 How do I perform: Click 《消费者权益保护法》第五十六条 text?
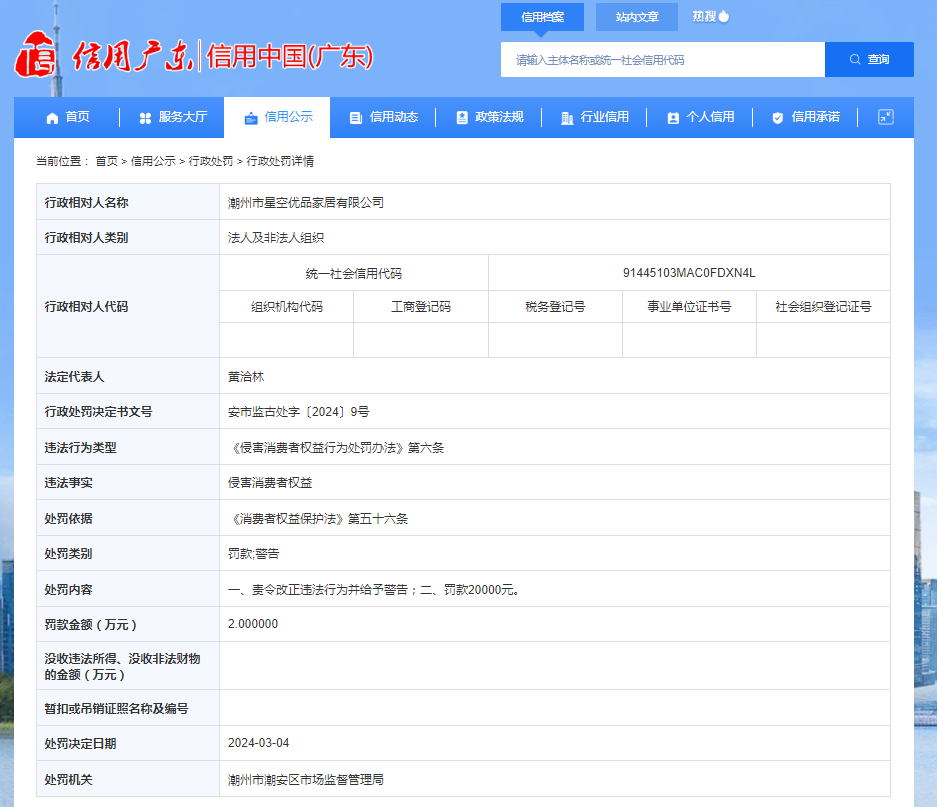(318, 519)
